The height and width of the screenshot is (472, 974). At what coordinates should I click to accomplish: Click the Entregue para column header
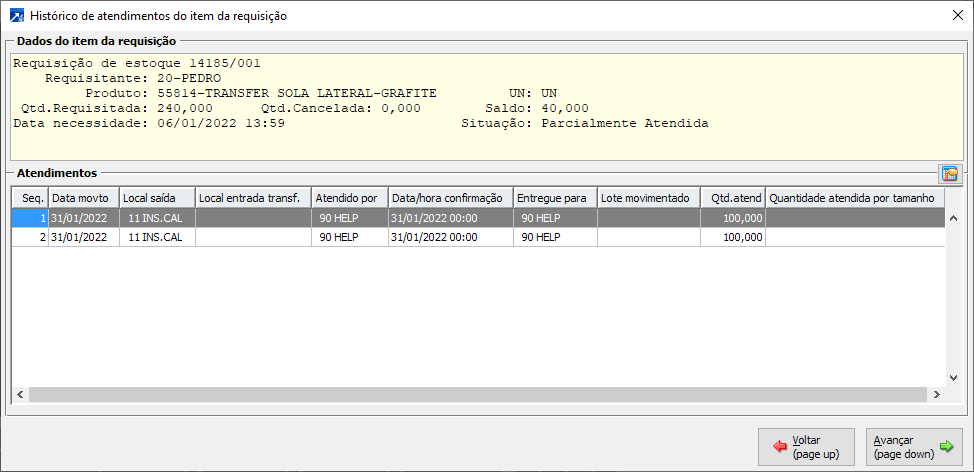[555, 198]
